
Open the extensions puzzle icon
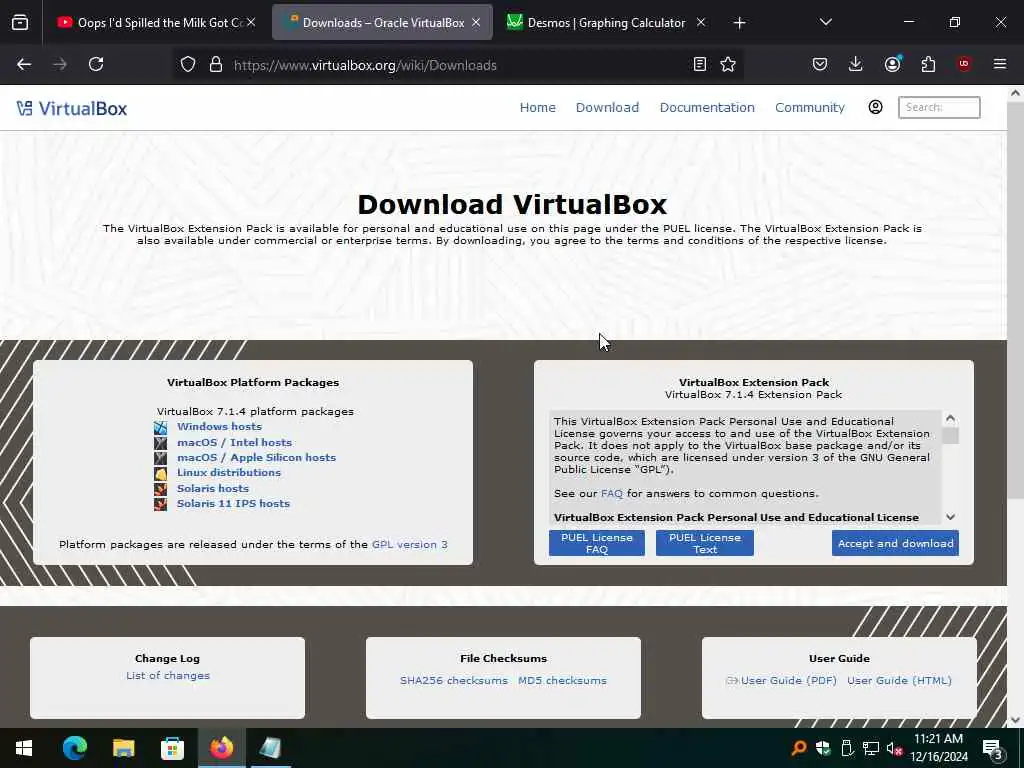click(928, 64)
